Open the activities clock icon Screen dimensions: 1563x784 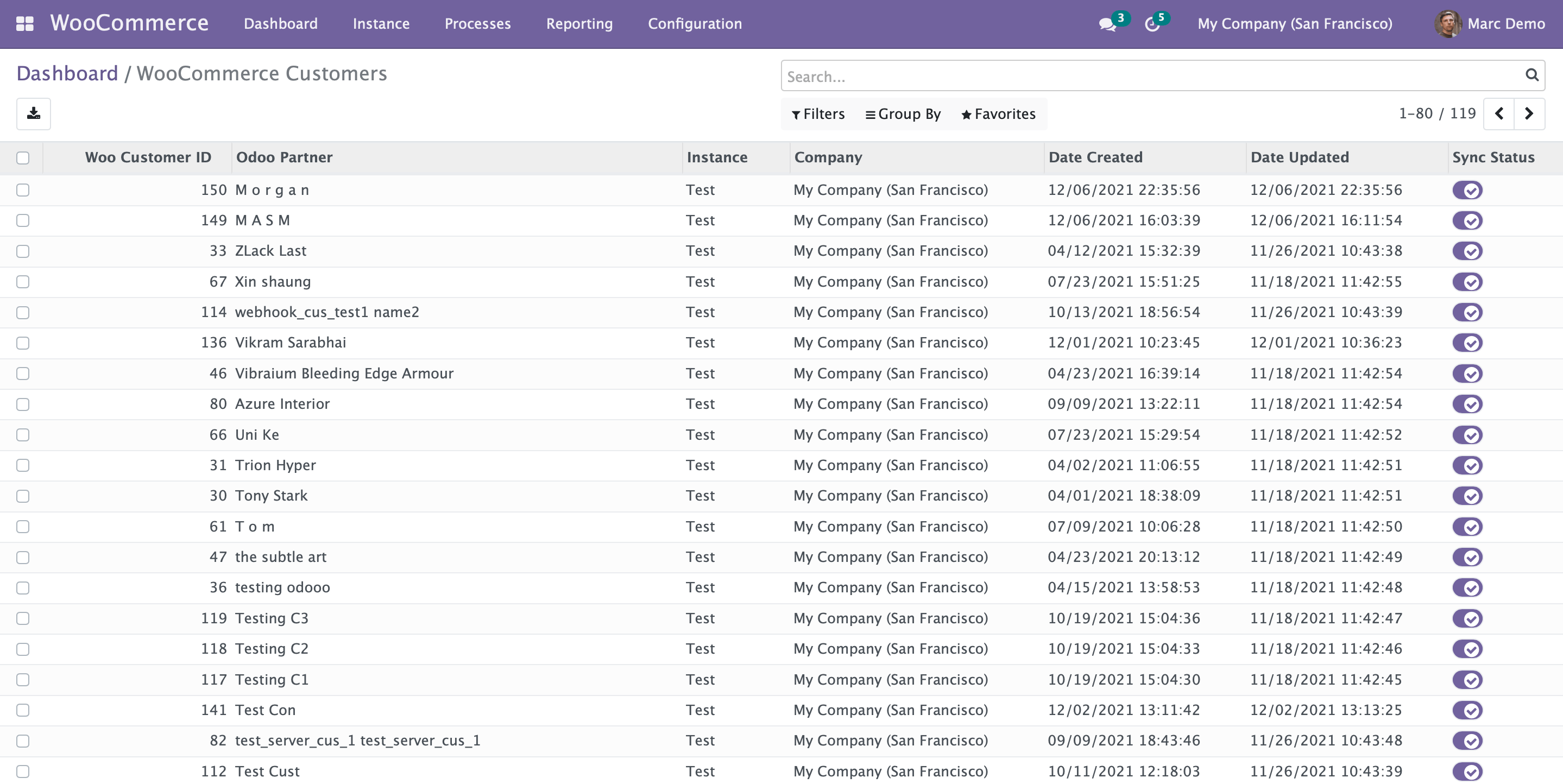[x=1152, y=24]
